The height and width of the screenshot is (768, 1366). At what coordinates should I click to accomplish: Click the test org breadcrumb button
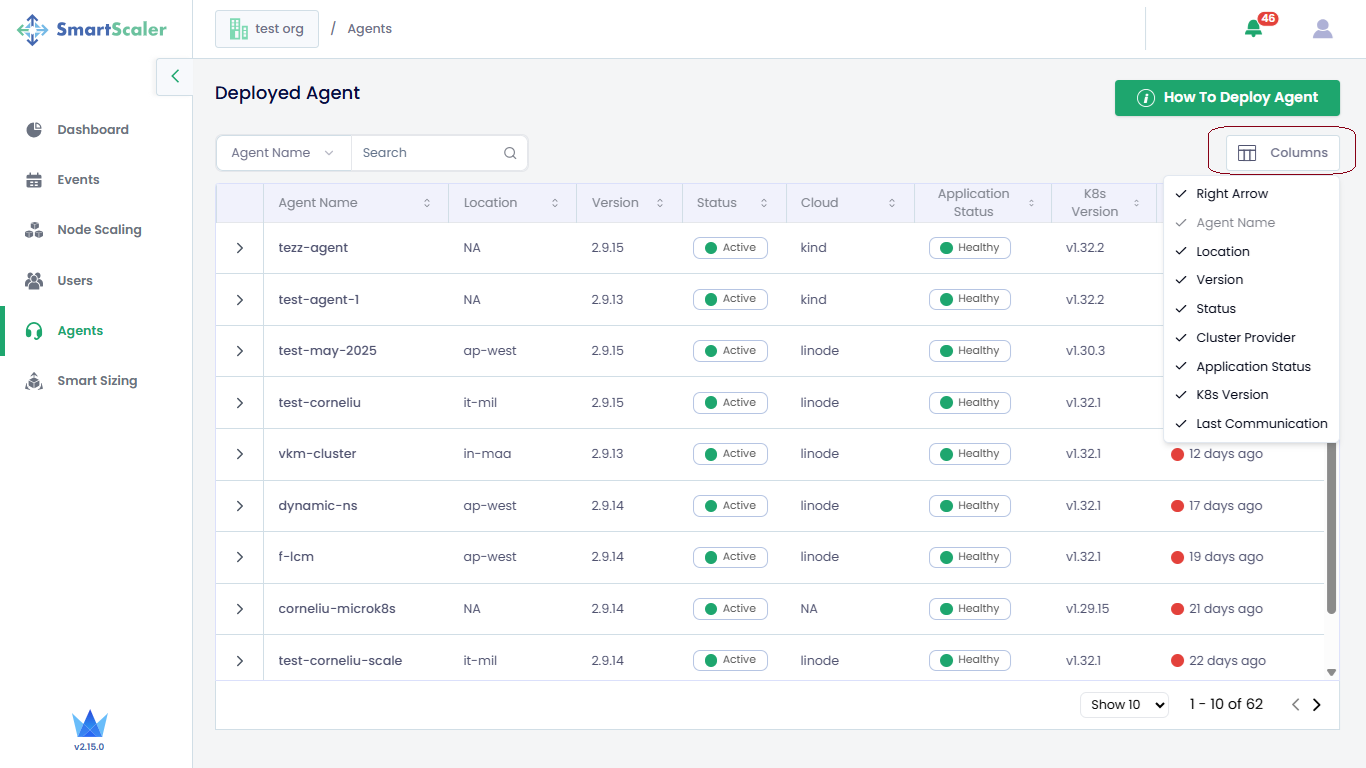(x=267, y=29)
